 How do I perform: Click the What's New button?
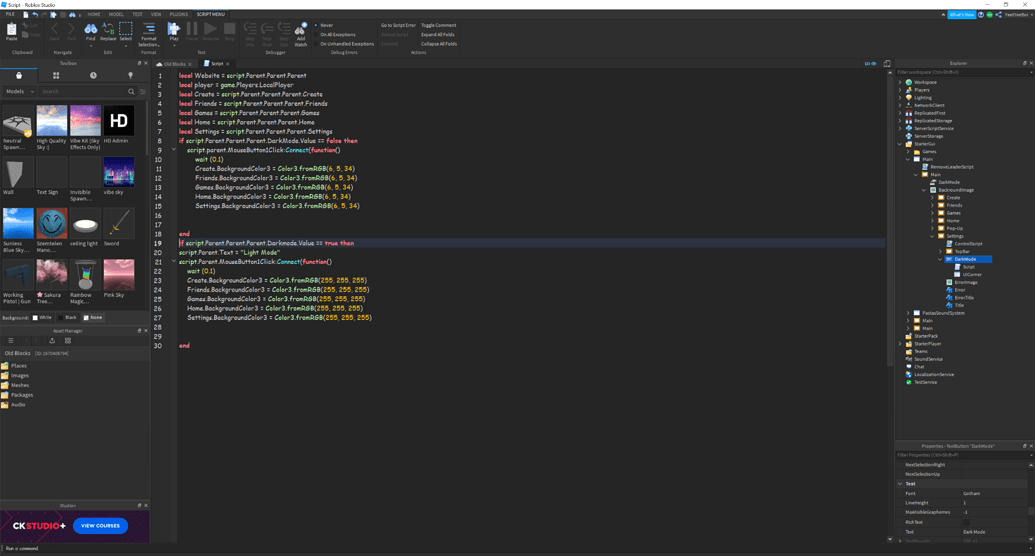[961, 15]
